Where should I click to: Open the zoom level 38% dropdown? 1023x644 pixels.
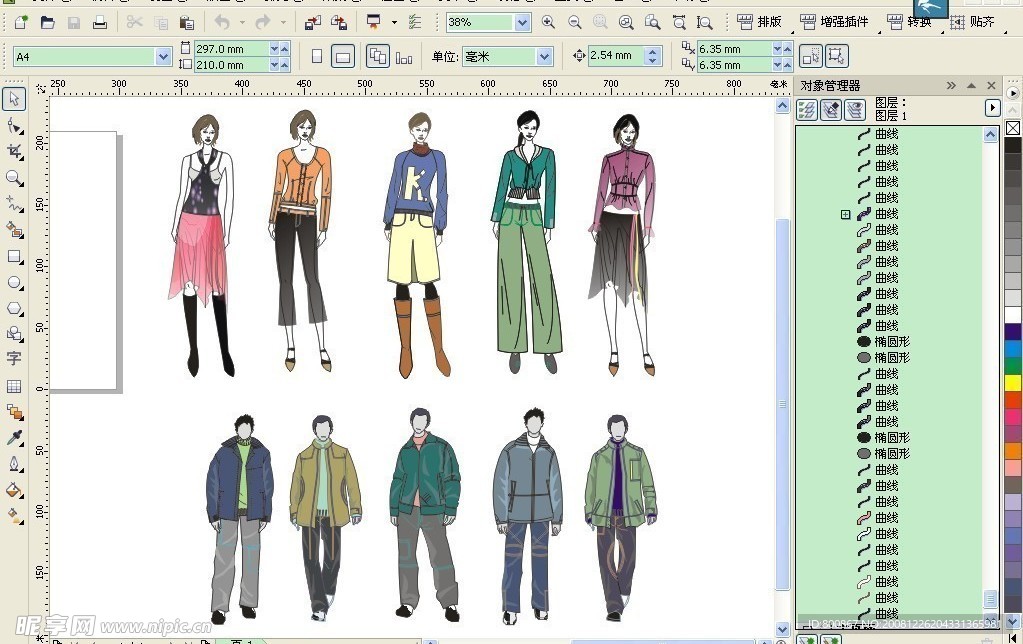point(522,23)
